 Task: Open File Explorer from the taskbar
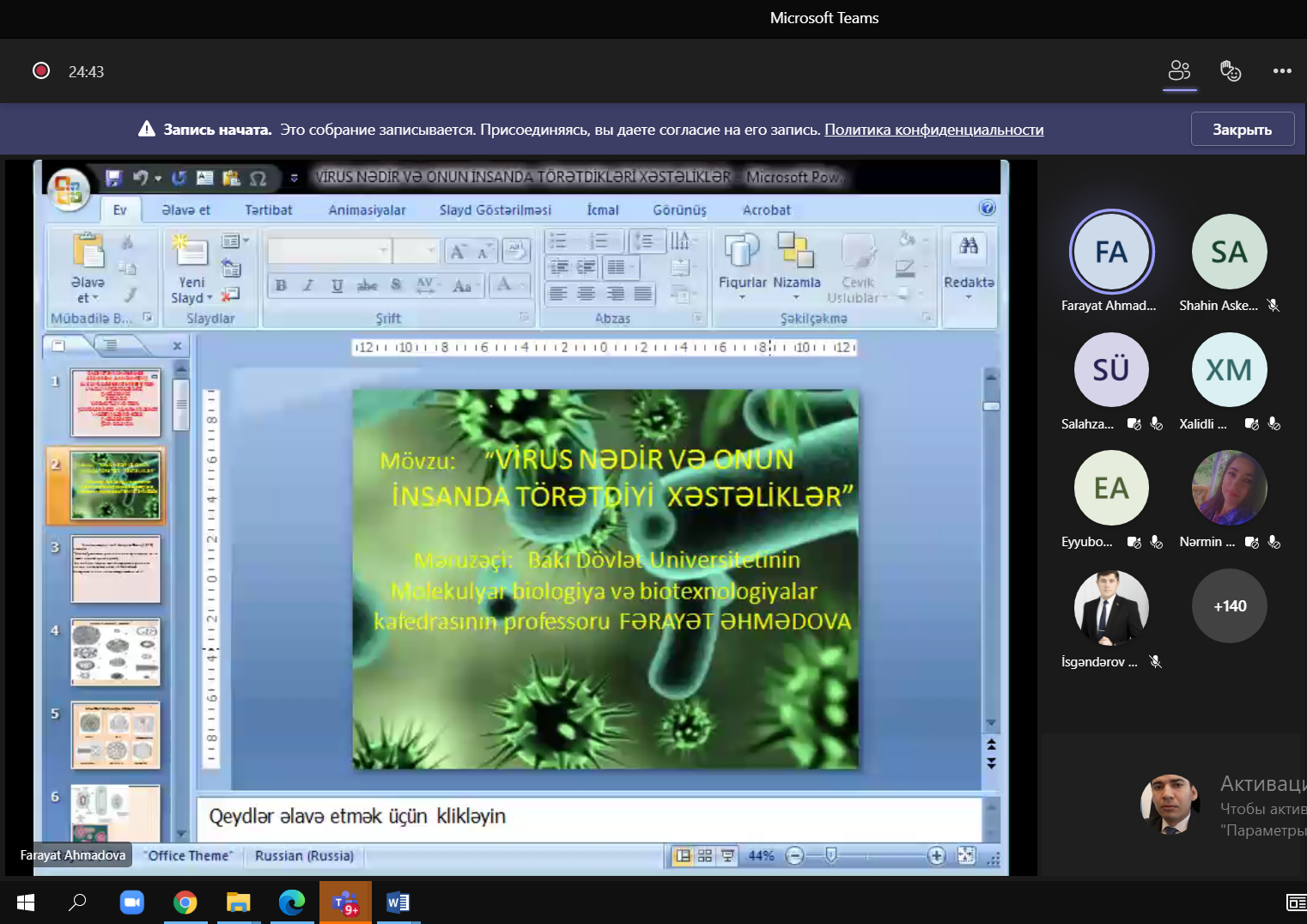[x=238, y=903]
